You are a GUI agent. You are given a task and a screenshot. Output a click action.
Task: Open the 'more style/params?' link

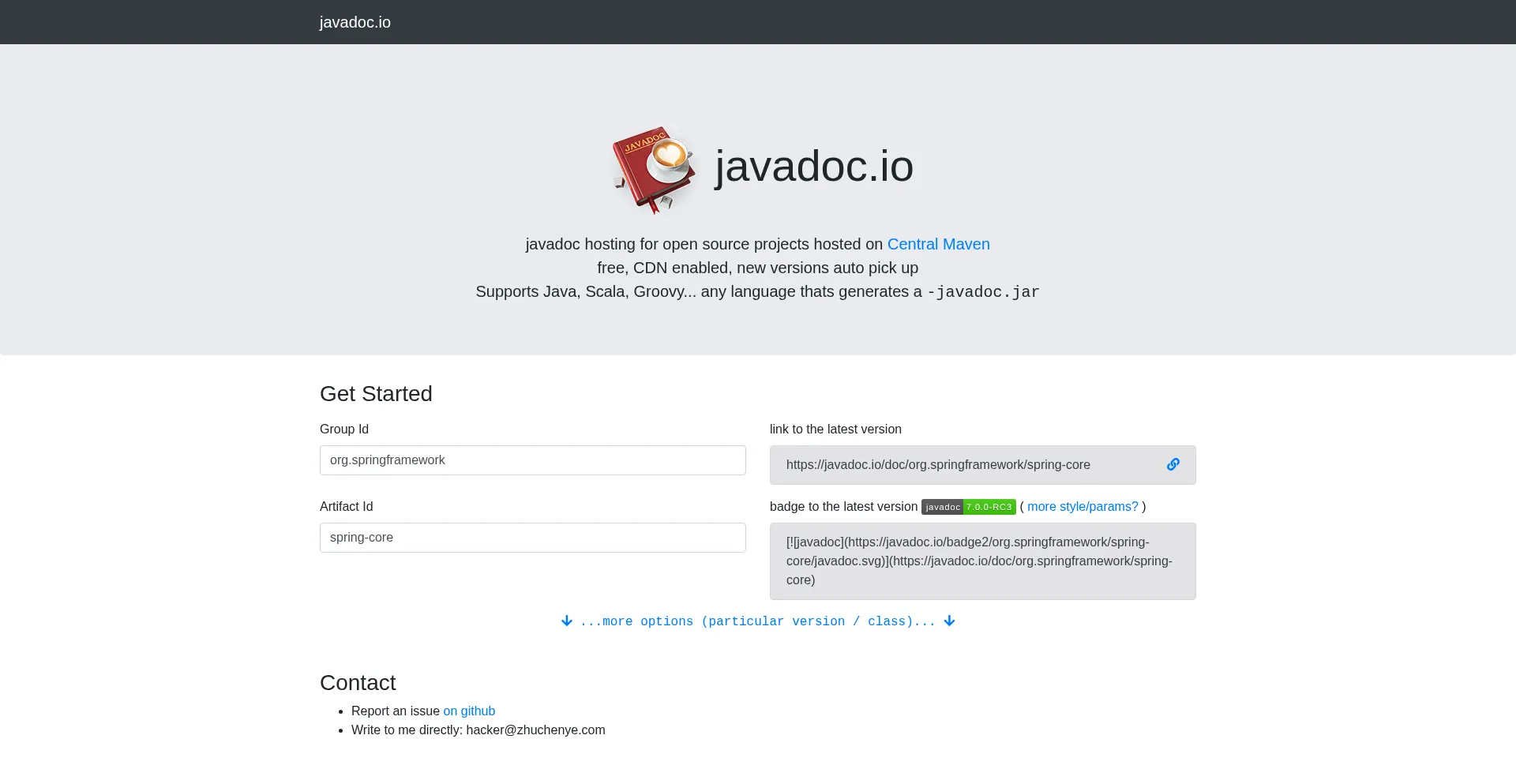(1082, 507)
